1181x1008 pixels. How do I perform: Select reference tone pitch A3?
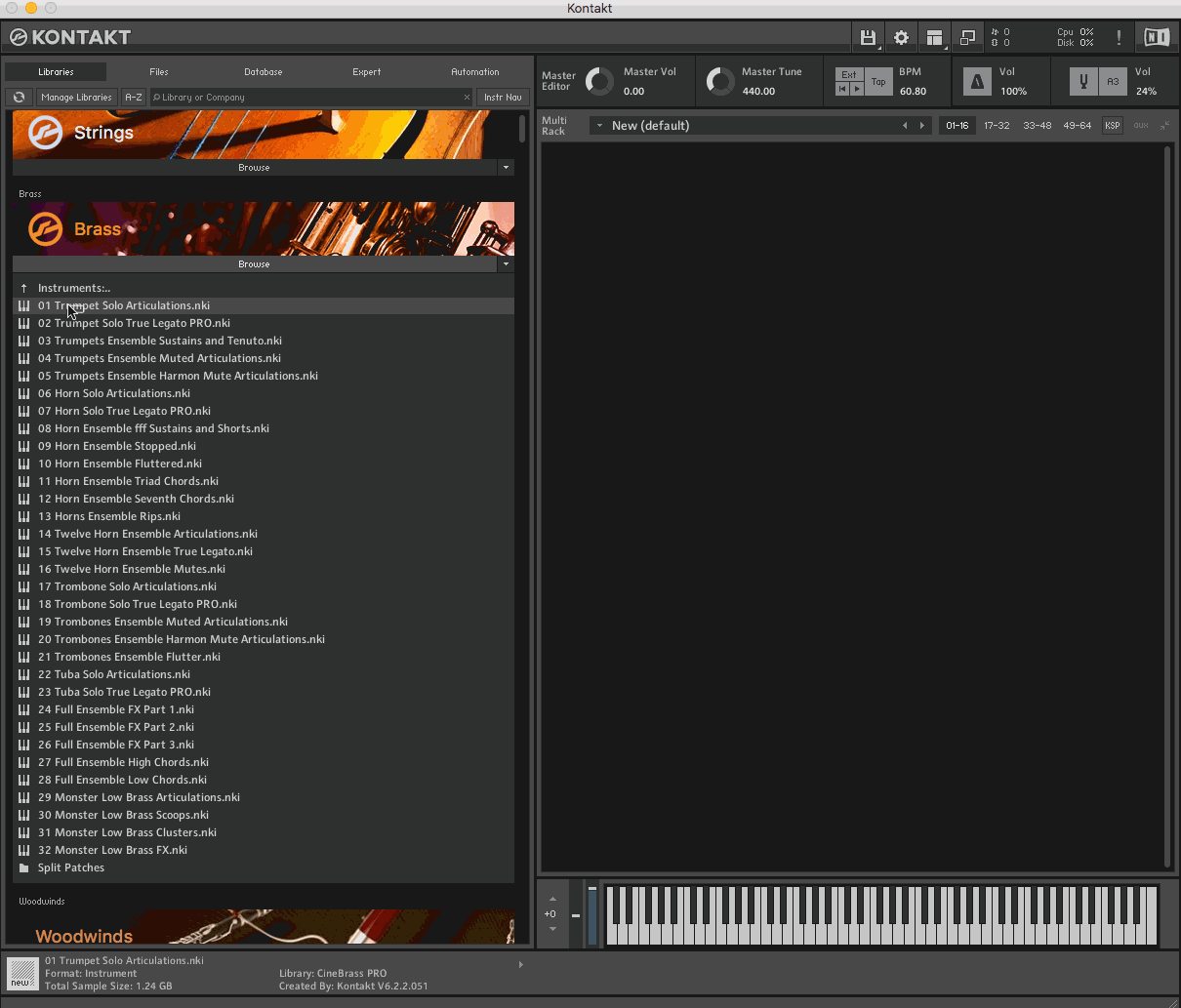coord(1113,82)
